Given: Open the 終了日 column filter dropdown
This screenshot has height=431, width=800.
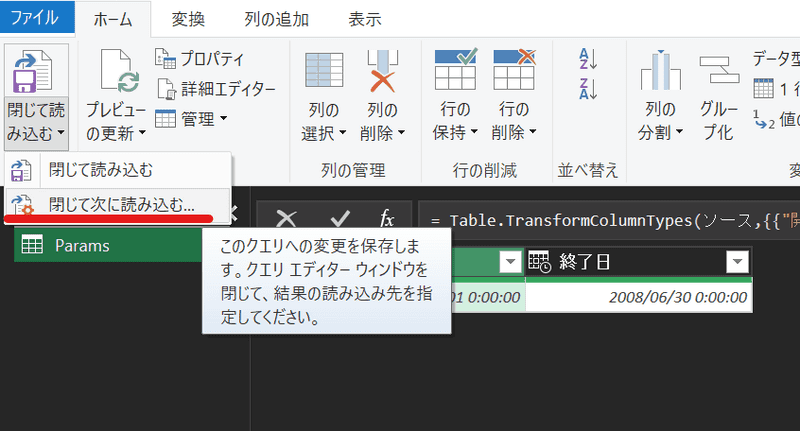Looking at the screenshot, I should tap(737, 262).
